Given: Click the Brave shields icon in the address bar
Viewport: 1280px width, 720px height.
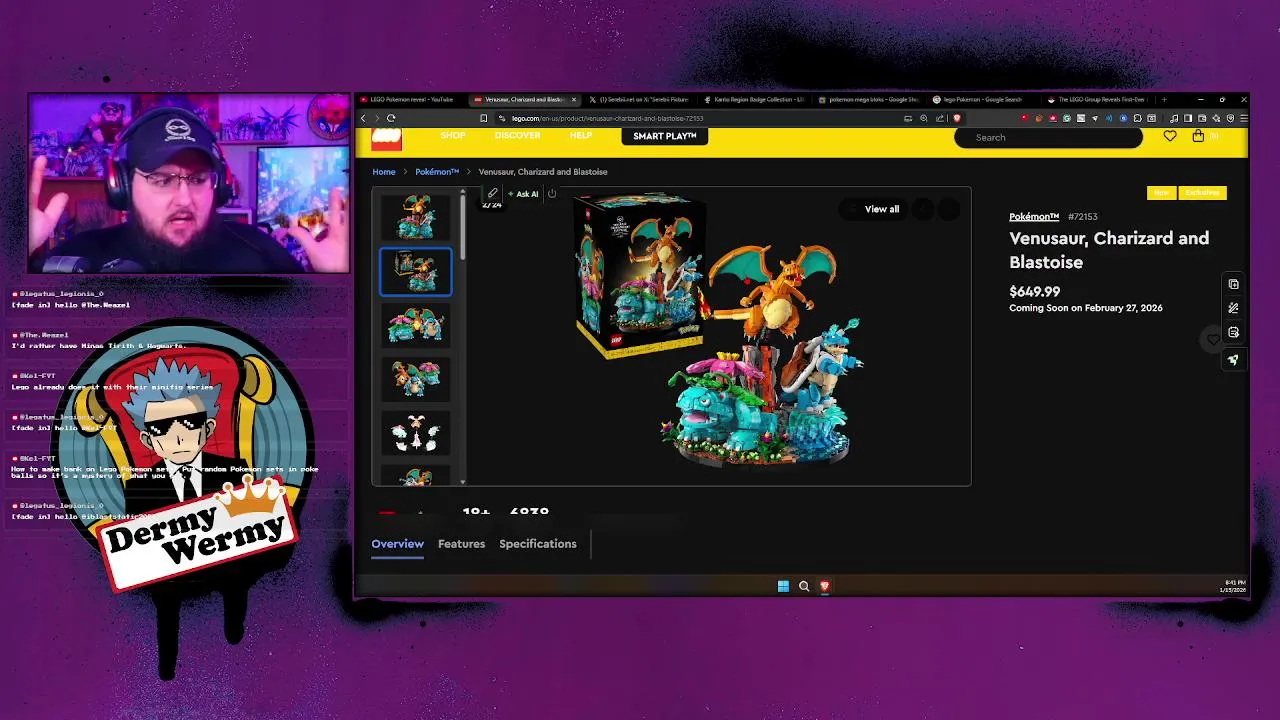Looking at the screenshot, I should [x=957, y=118].
